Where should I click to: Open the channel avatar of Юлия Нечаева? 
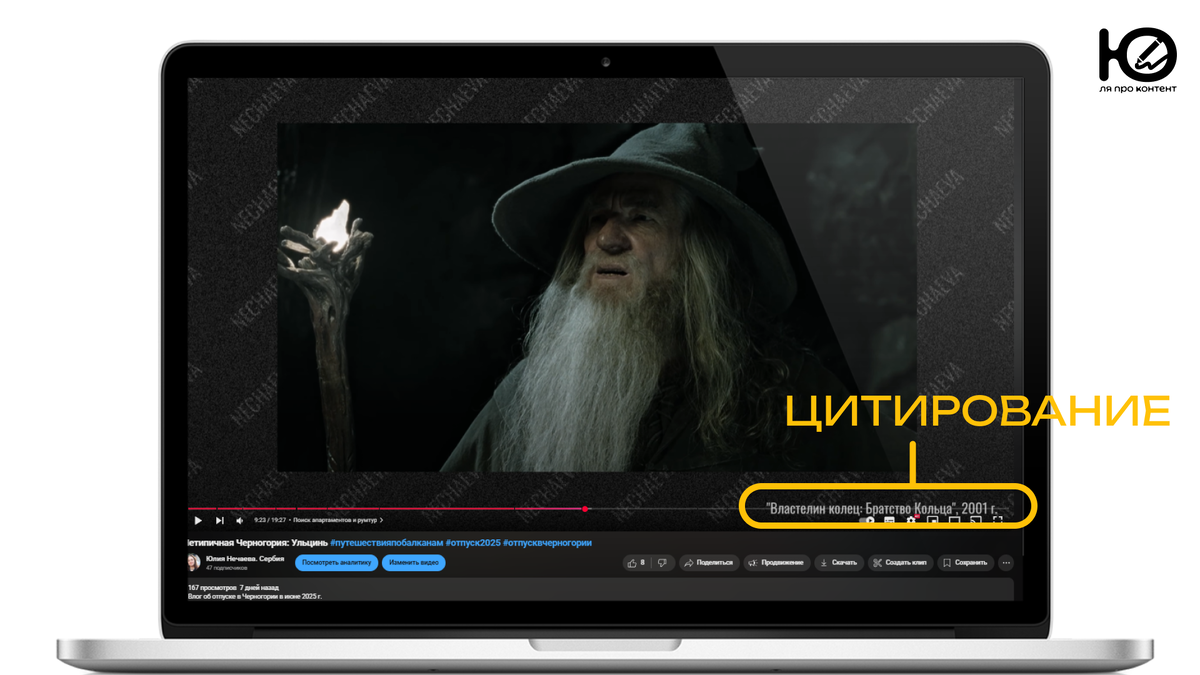(194, 563)
